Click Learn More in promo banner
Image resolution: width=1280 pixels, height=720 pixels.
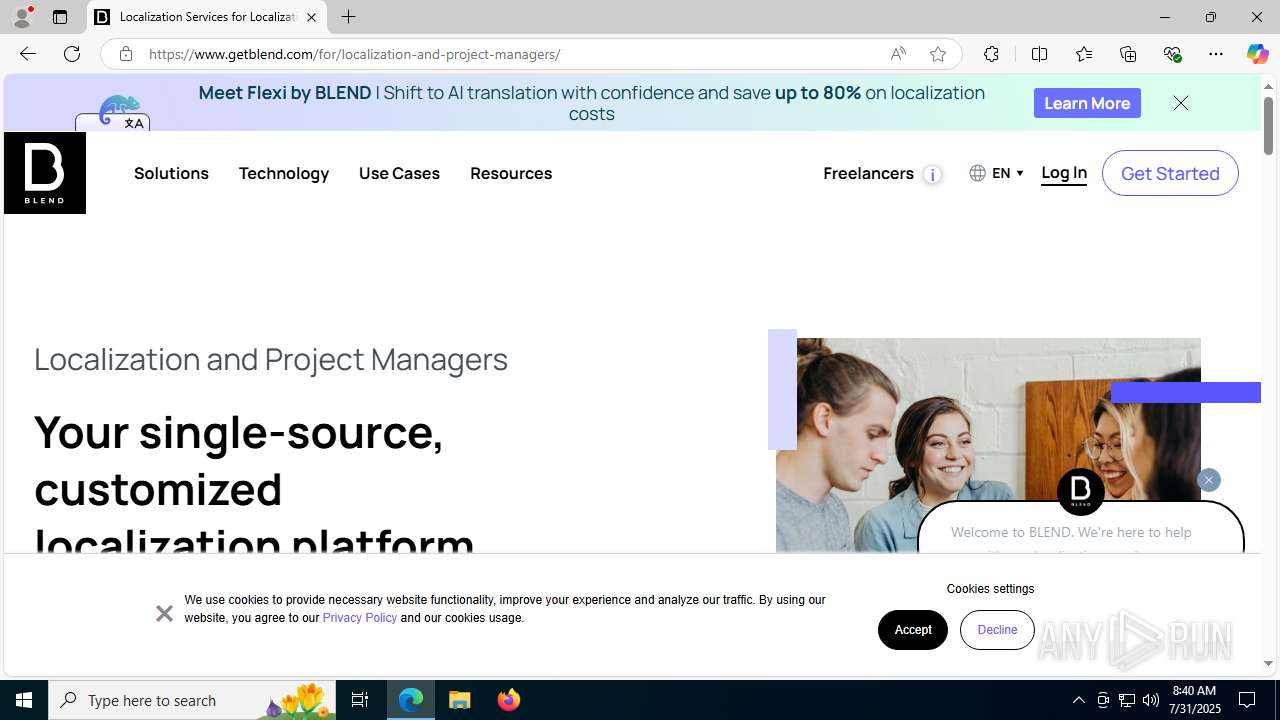point(1087,103)
